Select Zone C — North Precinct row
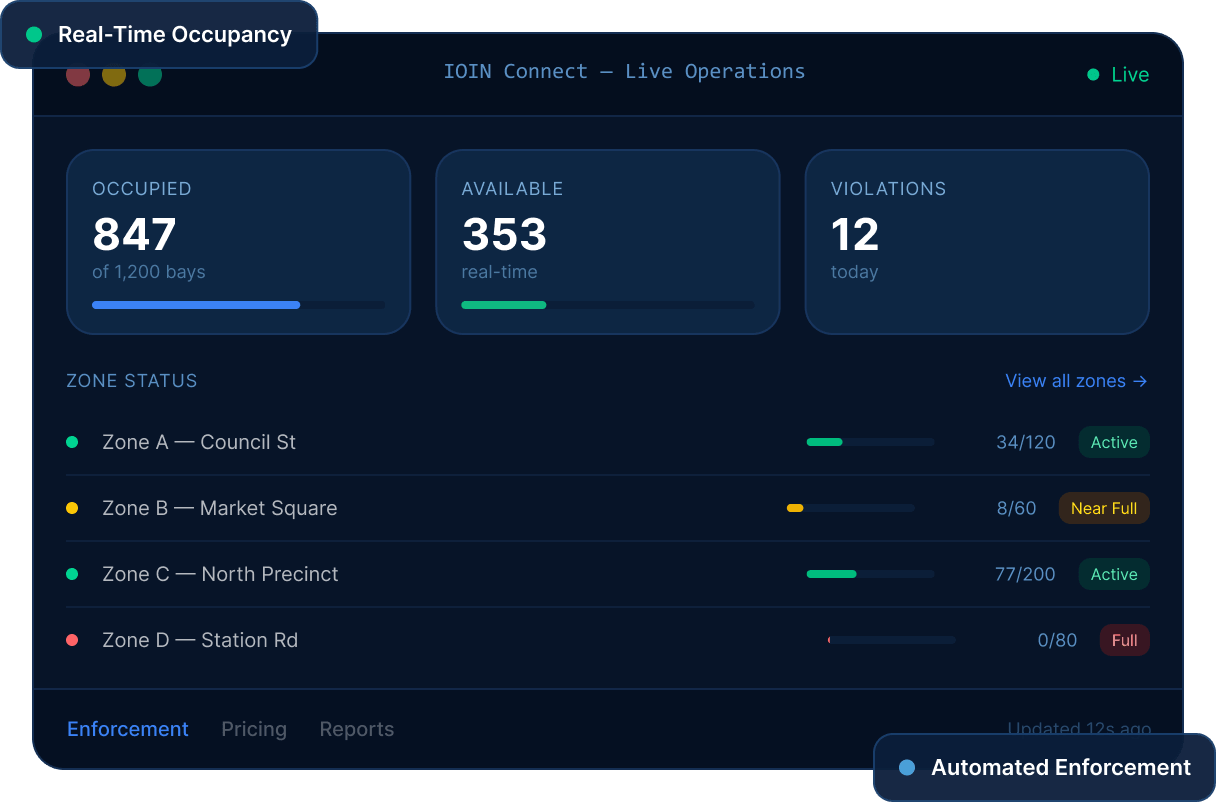This screenshot has width=1216, height=802. coord(608,574)
